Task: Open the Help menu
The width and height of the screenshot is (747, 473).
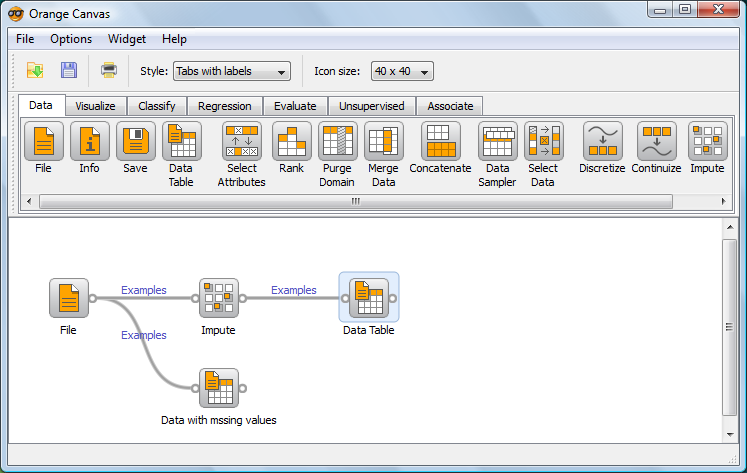Action: click(174, 39)
